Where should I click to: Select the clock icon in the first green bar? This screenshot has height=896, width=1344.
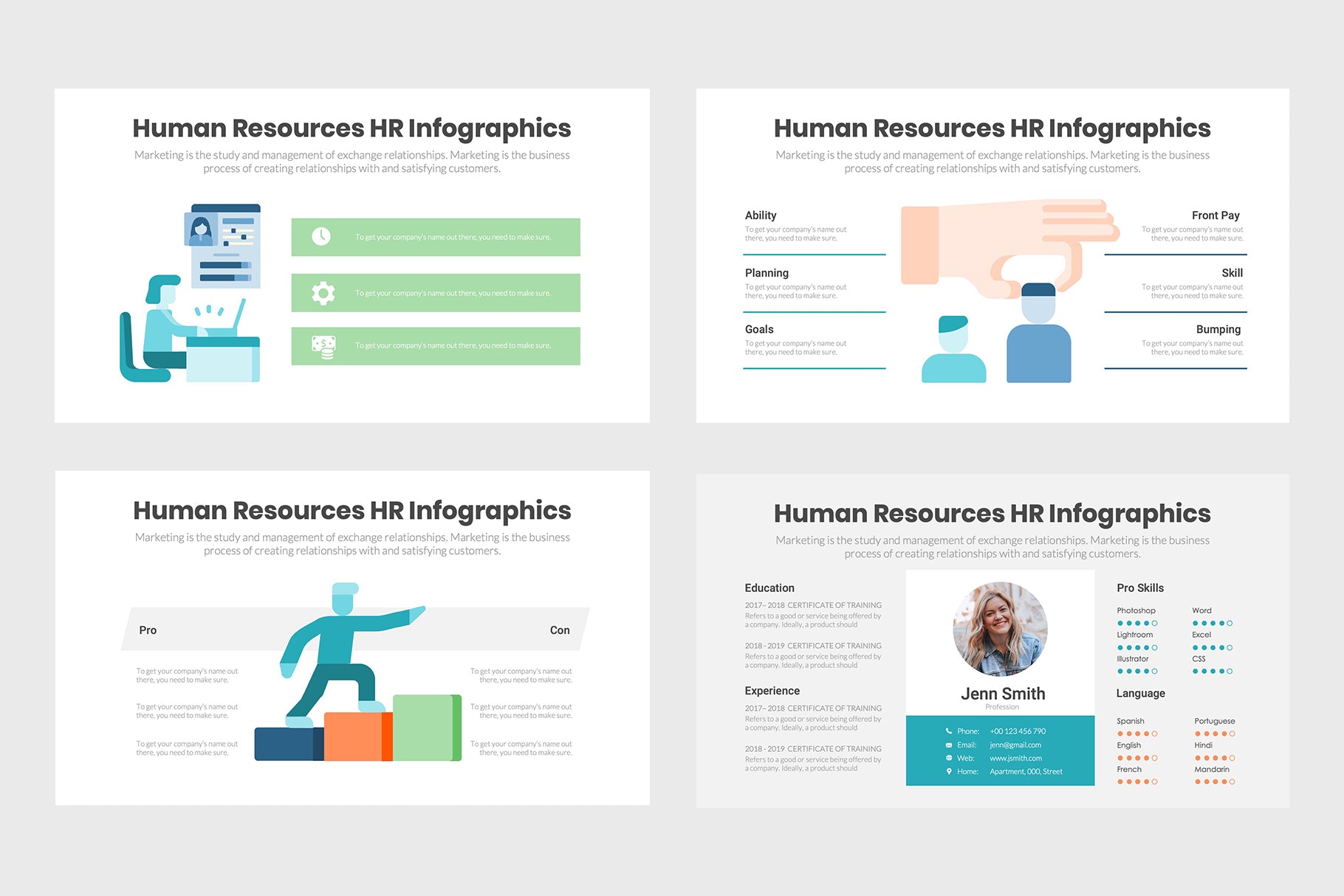click(320, 237)
